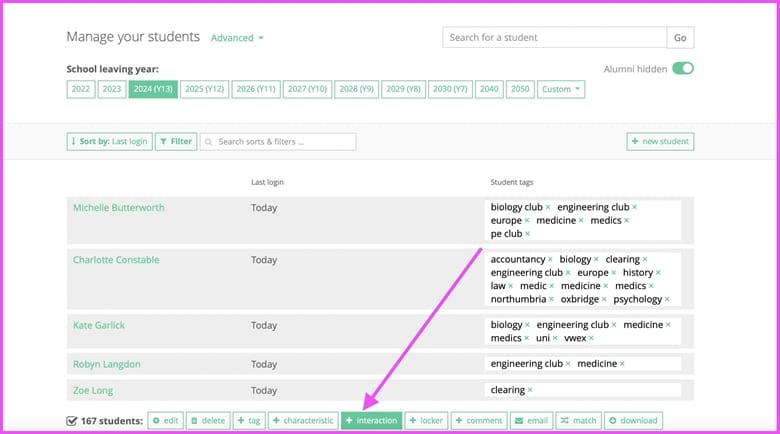This screenshot has height=434, width=780.
Task: Click the bulk edit button
Action: pyautogui.click(x=166, y=421)
